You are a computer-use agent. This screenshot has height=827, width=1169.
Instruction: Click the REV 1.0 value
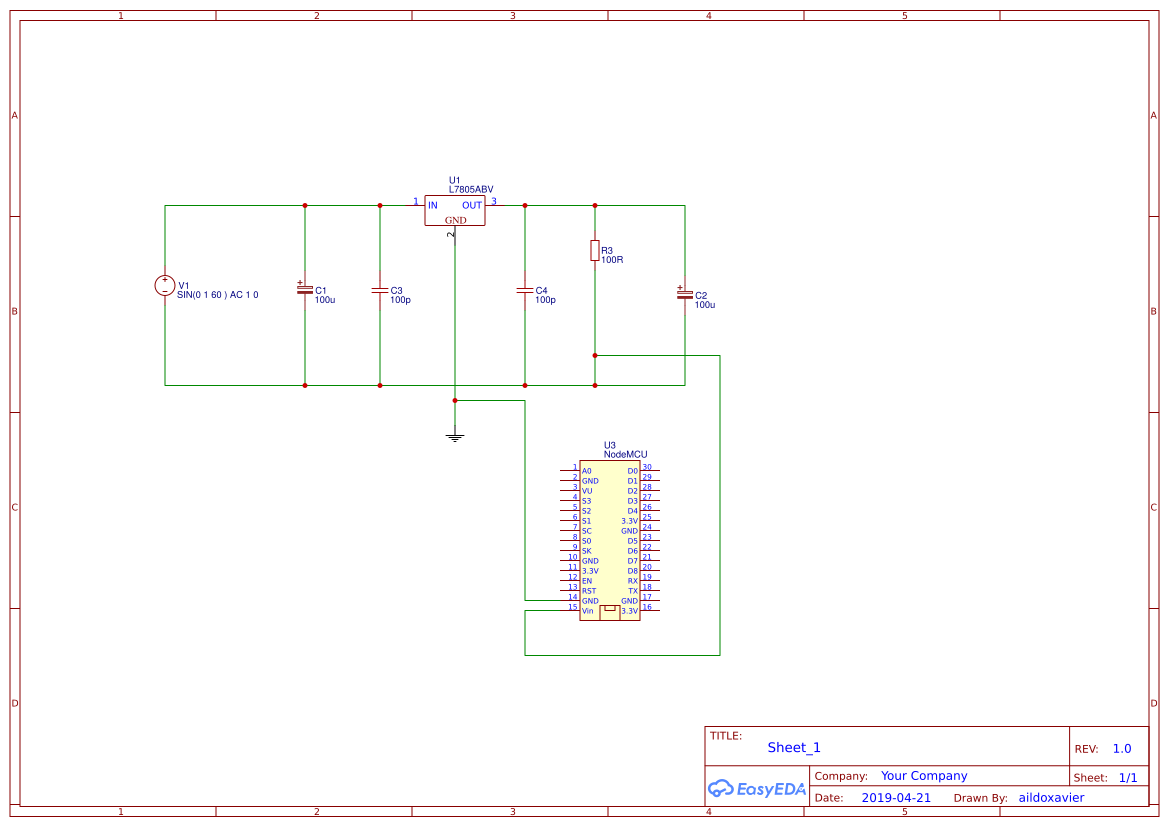(x=1121, y=747)
